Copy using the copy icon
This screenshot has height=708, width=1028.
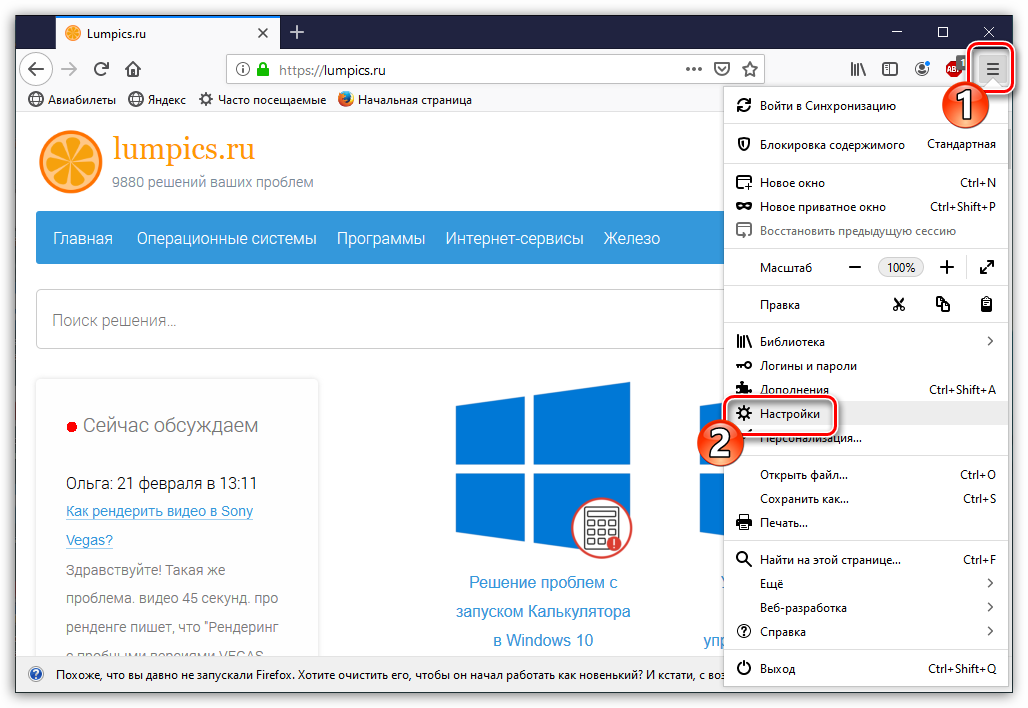pos(943,304)
